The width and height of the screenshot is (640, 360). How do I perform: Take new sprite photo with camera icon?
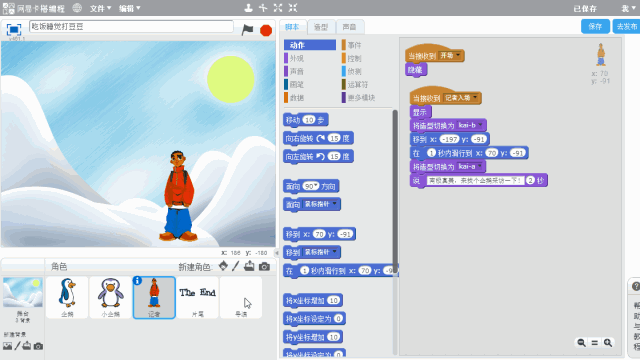tap(264, 267)
